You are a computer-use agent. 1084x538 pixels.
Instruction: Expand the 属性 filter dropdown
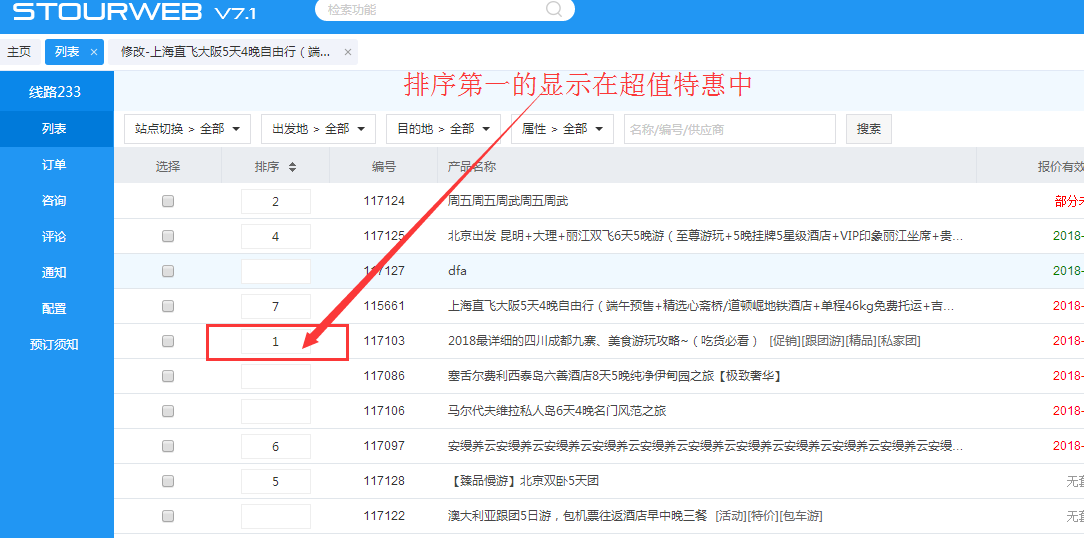pos(562,129)
